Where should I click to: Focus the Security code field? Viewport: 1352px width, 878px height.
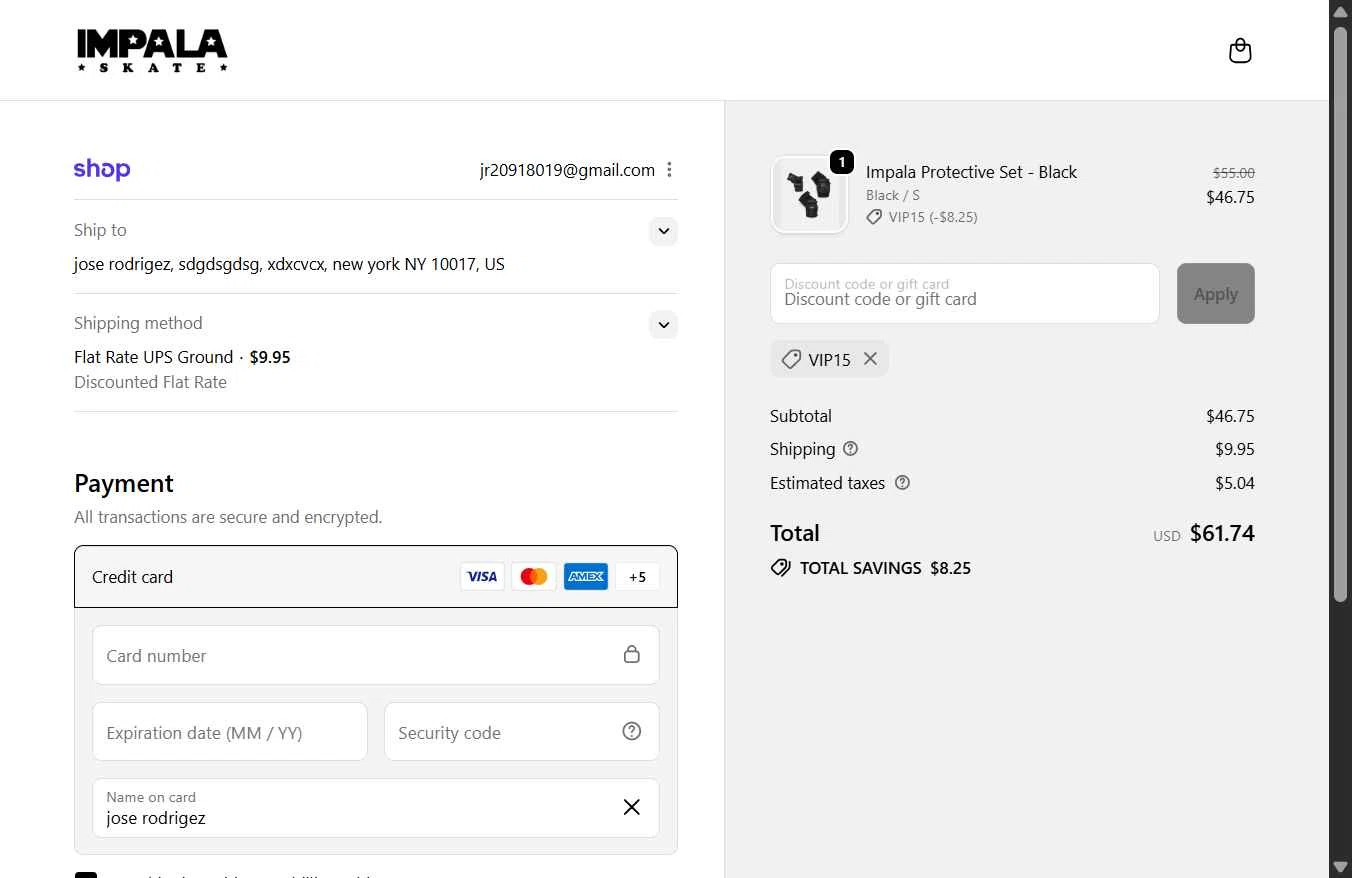point(522,732)
